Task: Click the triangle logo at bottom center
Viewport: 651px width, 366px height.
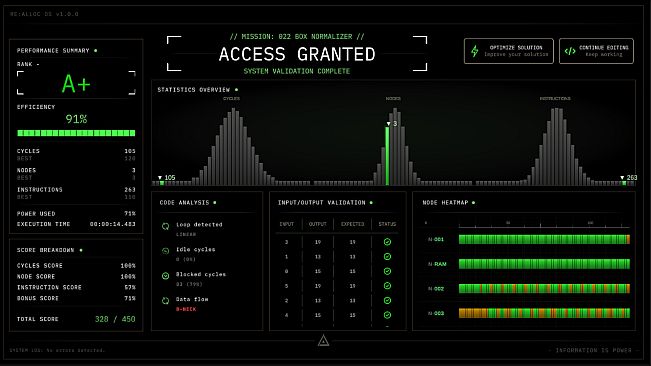Action: tap(323, 341)
